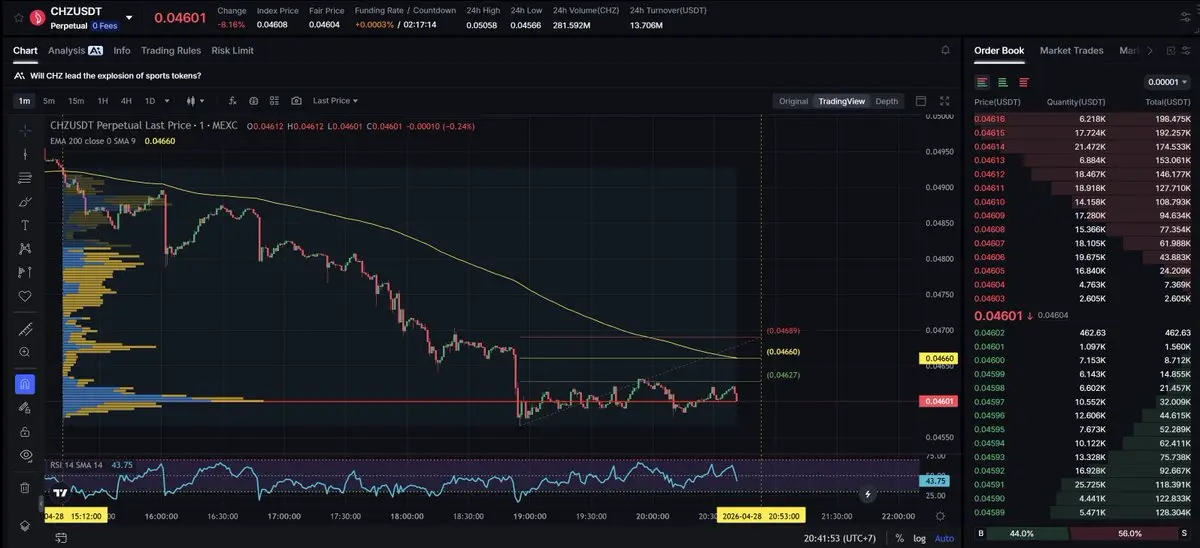The height and width of the screenshot is (548, 1200).
Task: Open the multi-chart layout grid icon
Action: coord(275,101)
